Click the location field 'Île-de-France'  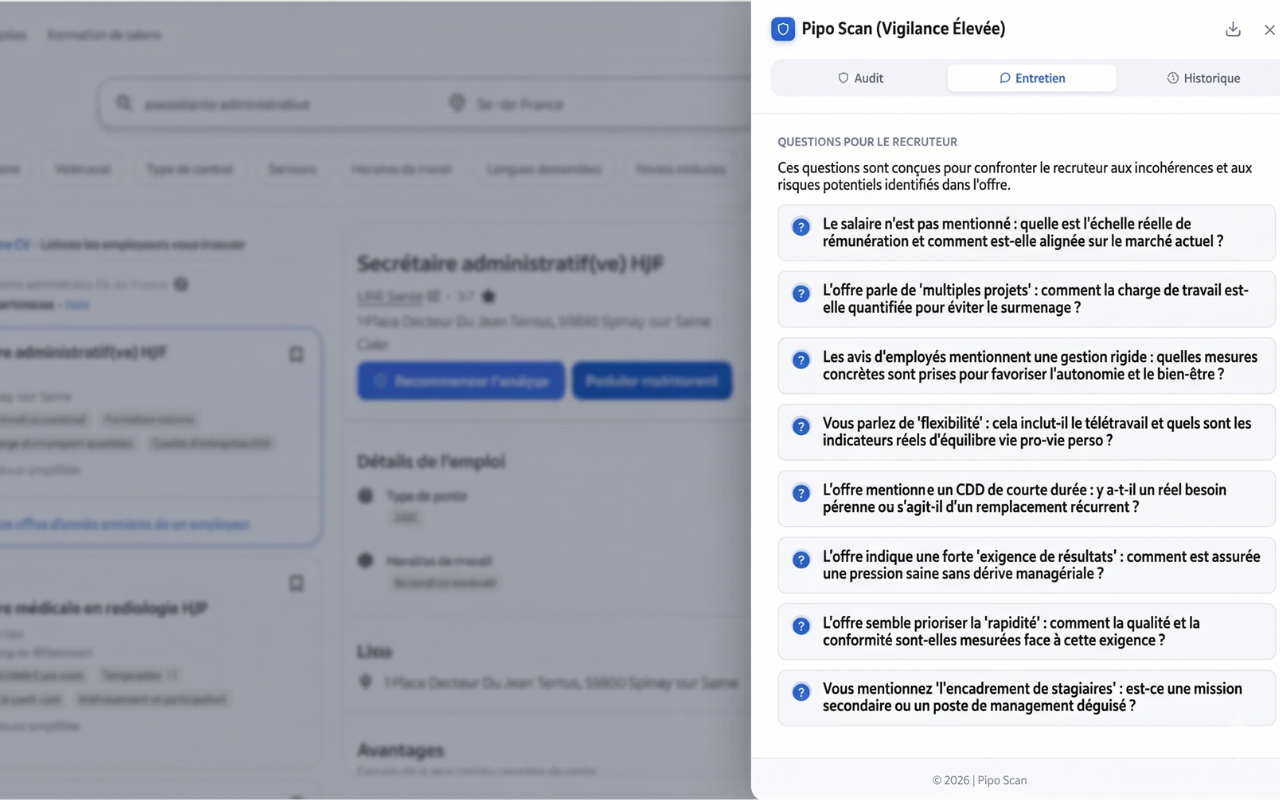[590, 104]
